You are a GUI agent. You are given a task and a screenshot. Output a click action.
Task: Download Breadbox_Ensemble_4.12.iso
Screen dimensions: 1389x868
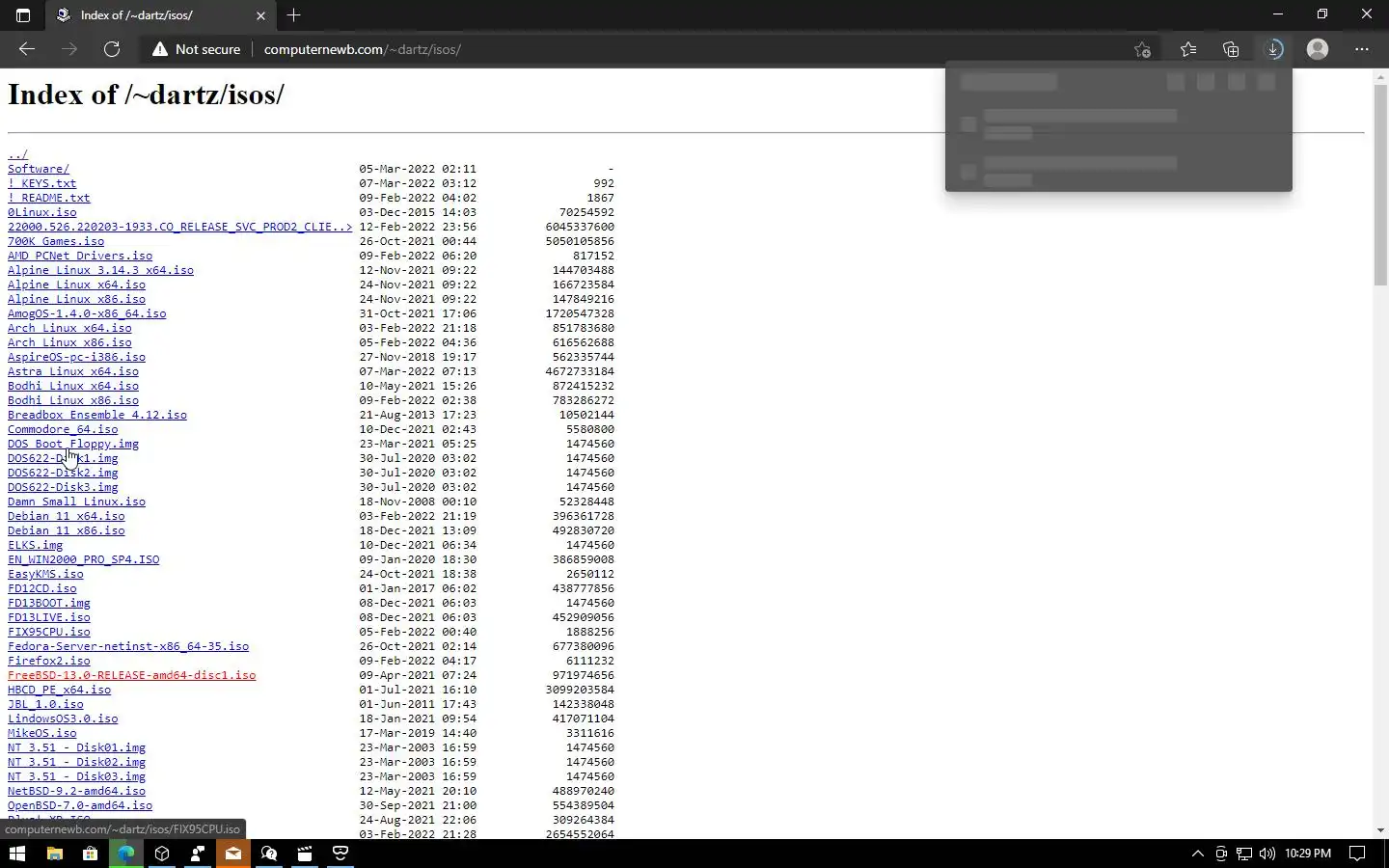click(97, 415)
